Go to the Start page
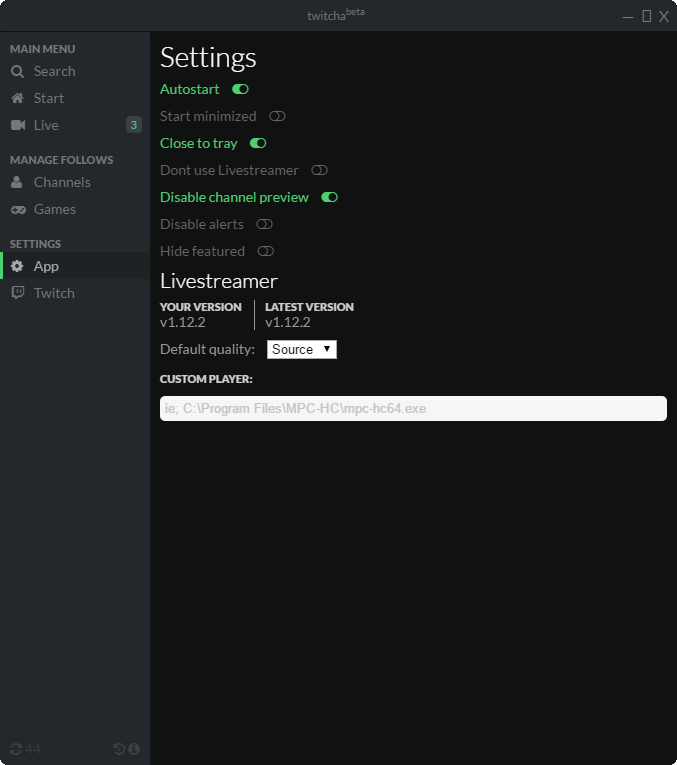The height and width of the screenshot is (765, 677). 75,98
